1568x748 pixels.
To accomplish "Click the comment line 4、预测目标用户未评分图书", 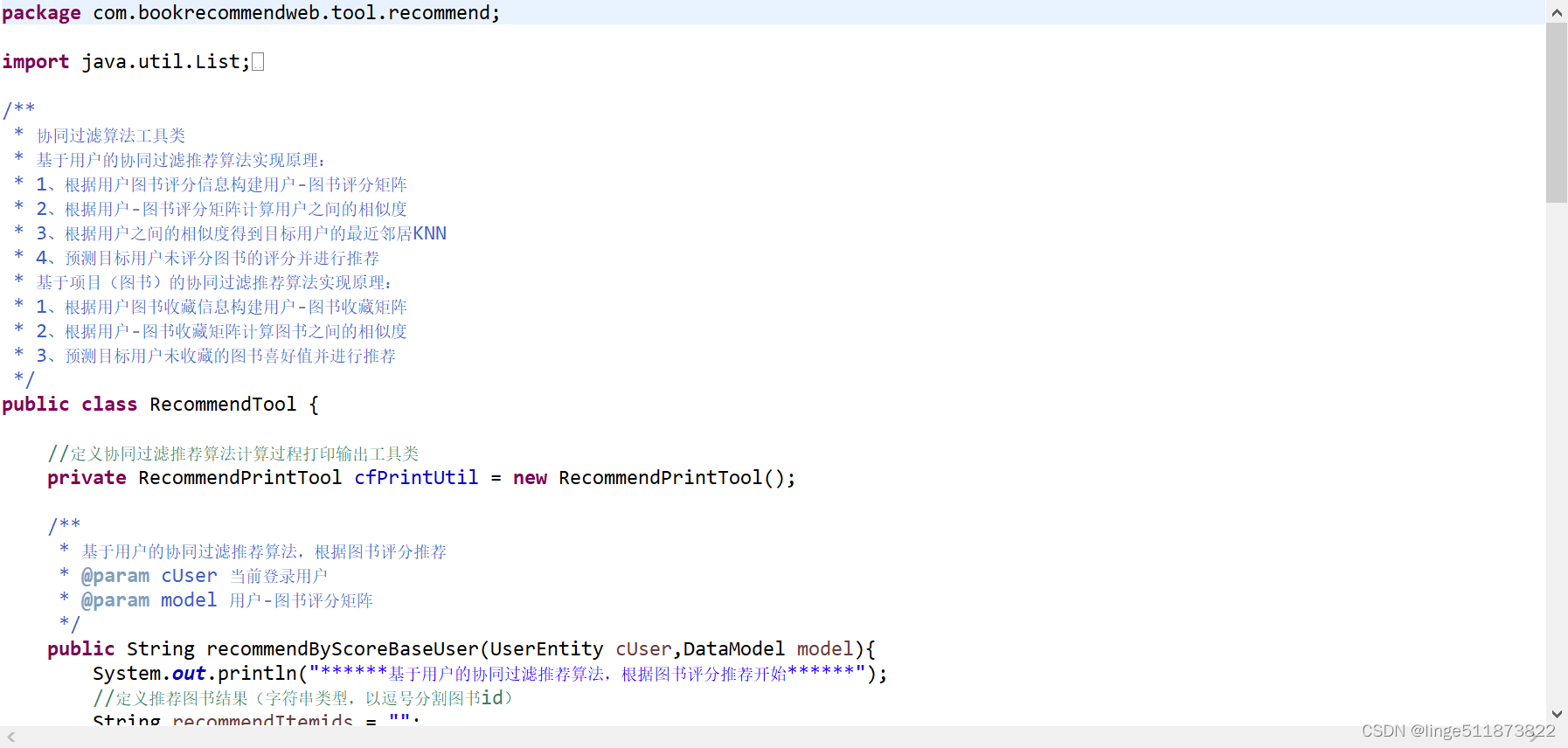I will tap(207, 258).
